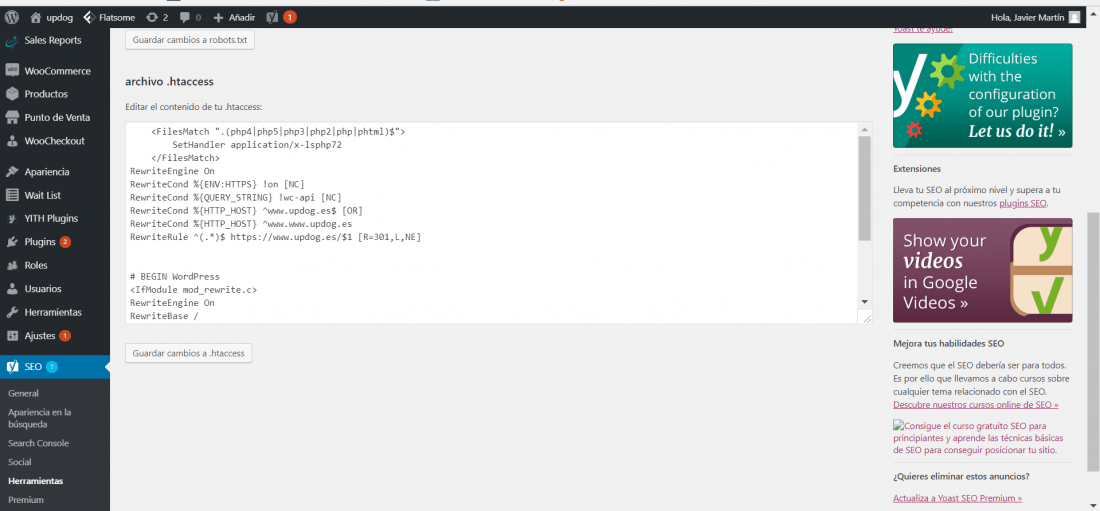Screen dimensions: 1100x511
Task: Open the Premium submenu item
Action: 25,500
